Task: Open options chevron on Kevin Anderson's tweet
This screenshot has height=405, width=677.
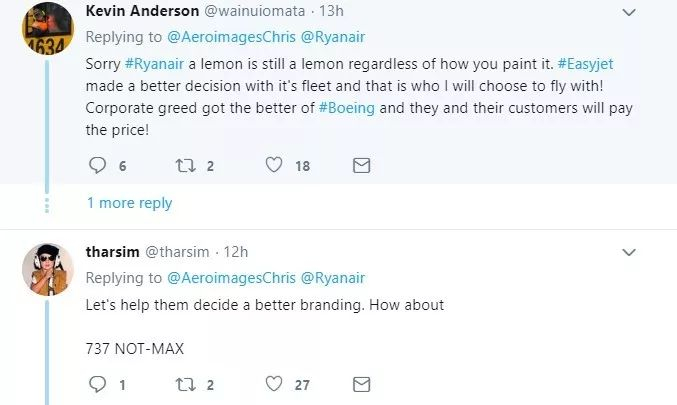Action: click(x=629, y=13)
